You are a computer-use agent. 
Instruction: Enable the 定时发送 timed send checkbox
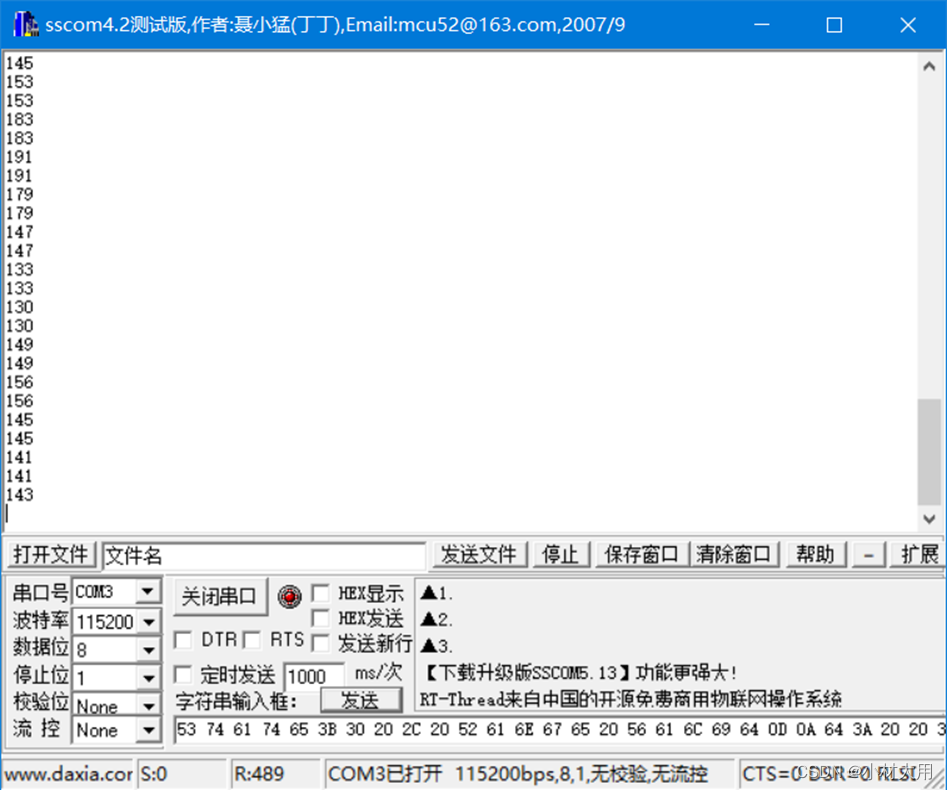click(x=183, y=674)
